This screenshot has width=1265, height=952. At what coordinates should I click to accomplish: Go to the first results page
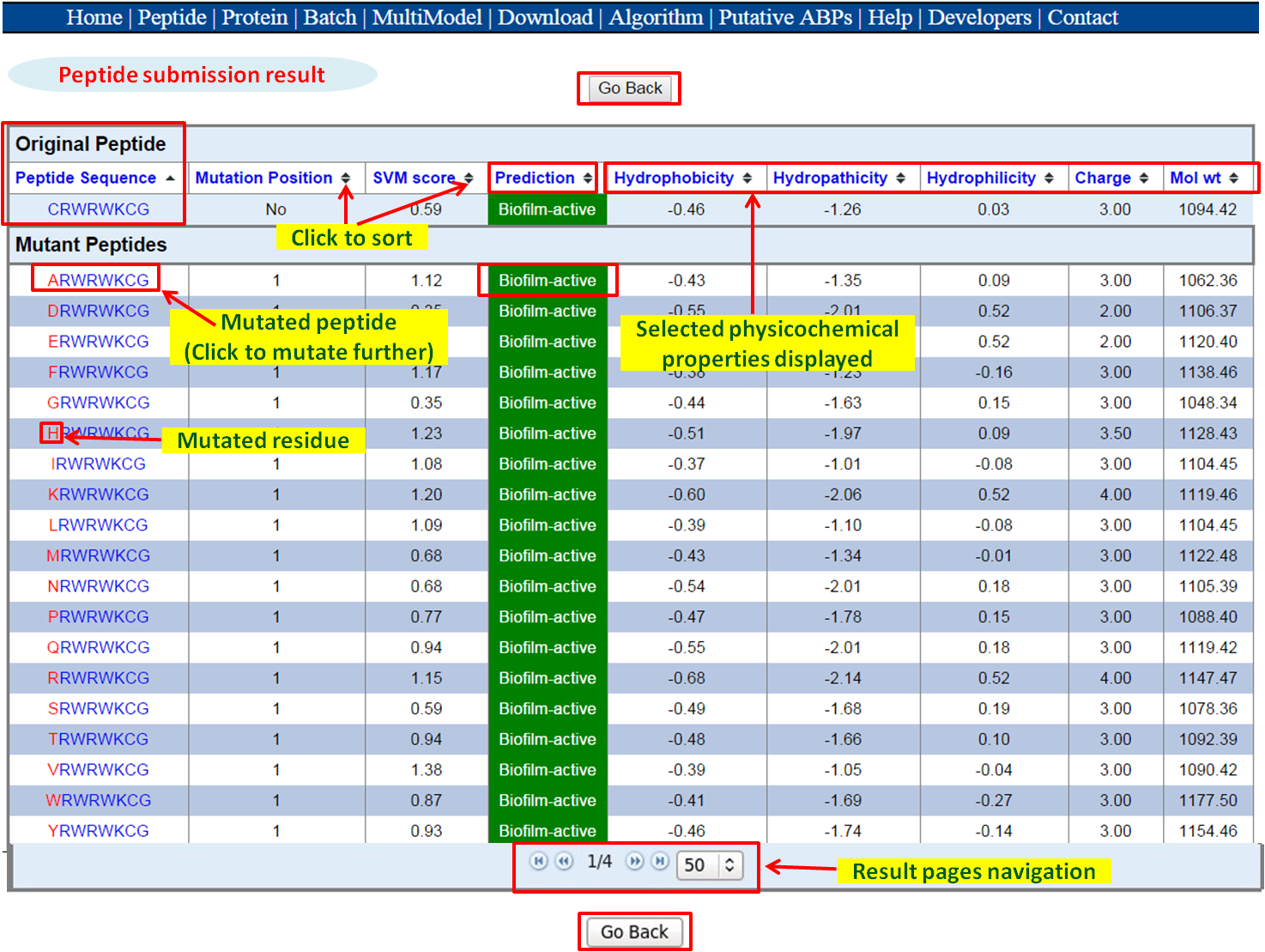point(538,861)
